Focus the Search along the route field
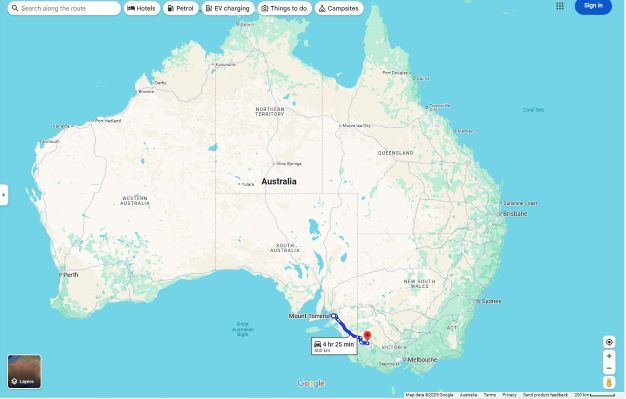Image resolution: width=626 pixels, height=399 pixels. (64, 8)
